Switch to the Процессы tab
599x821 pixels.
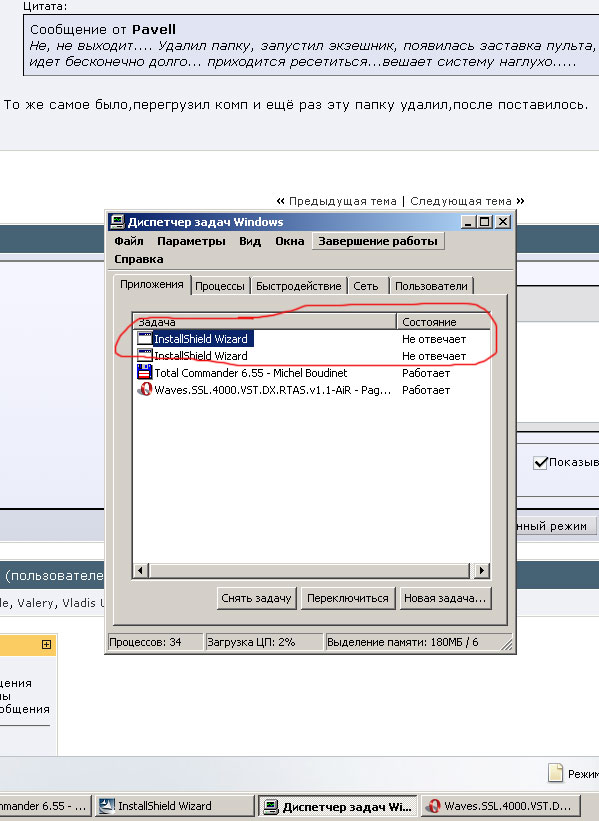(x=220, y=286)
